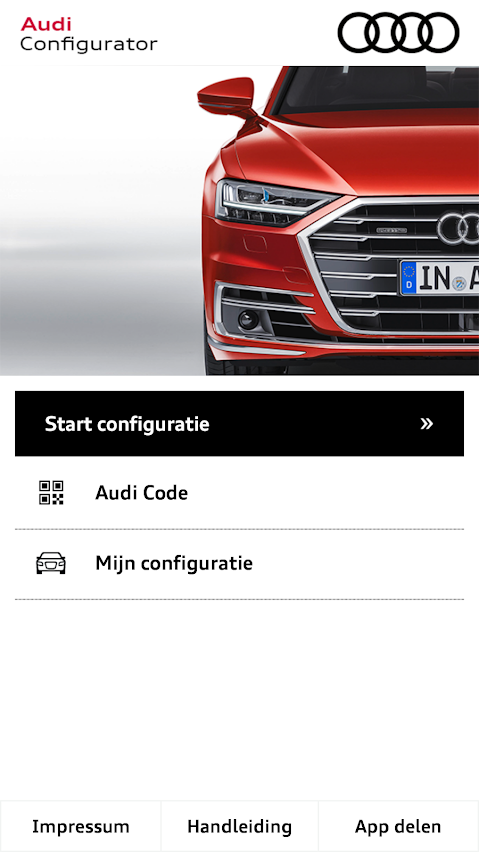Tap the QR code icon beside Audi Code
This screenshot has width=479, height=852.
[x=51, y=493]
